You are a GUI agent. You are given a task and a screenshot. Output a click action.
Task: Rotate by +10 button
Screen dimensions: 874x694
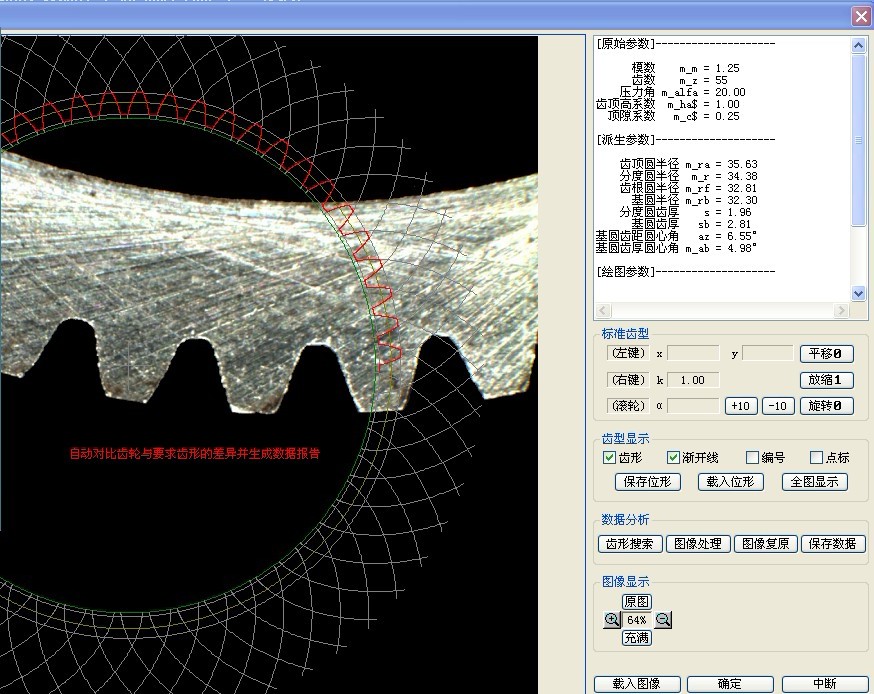pyautogui.click(x=741, y=406)
